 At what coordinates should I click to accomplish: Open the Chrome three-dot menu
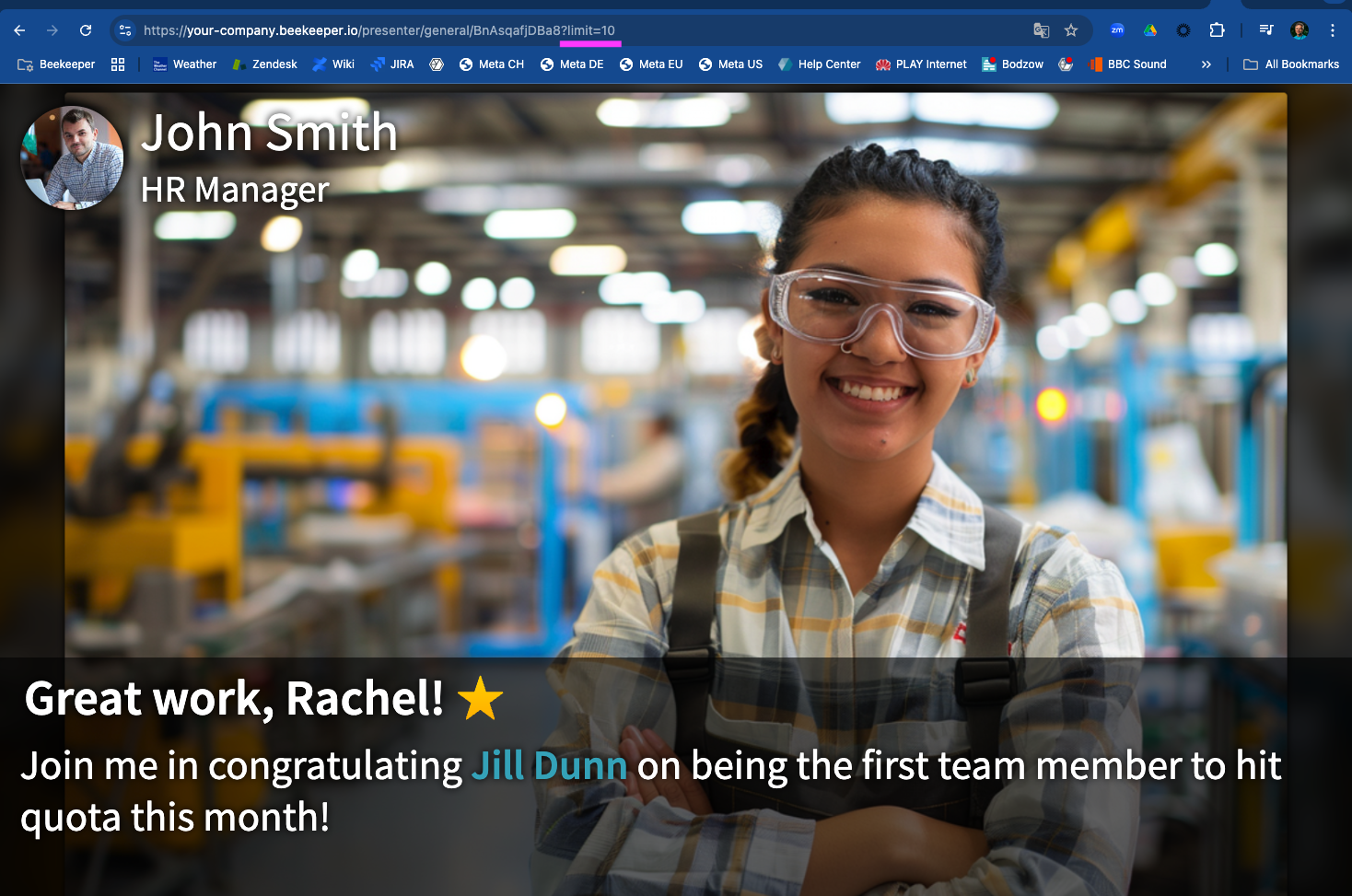[x=1333, y=30]
